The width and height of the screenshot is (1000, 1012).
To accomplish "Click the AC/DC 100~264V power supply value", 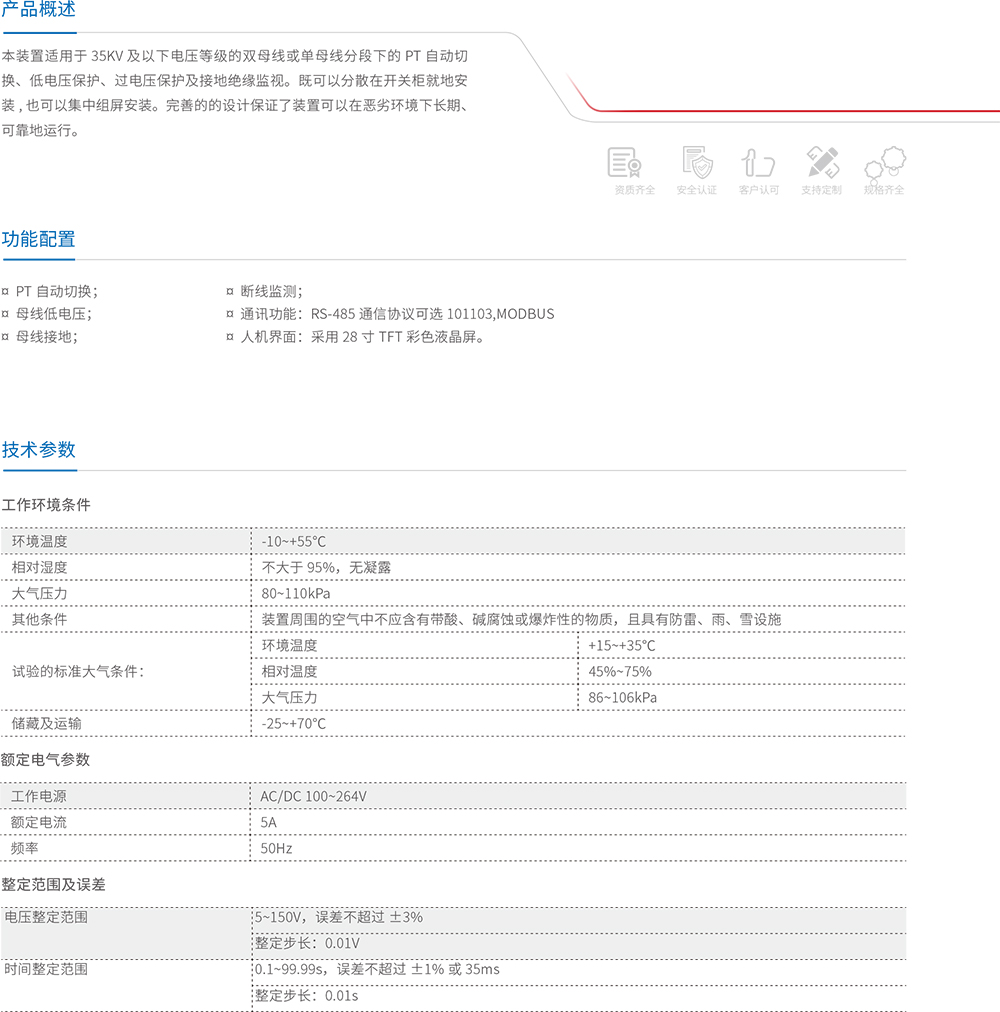I will click(x=314, y=796).
